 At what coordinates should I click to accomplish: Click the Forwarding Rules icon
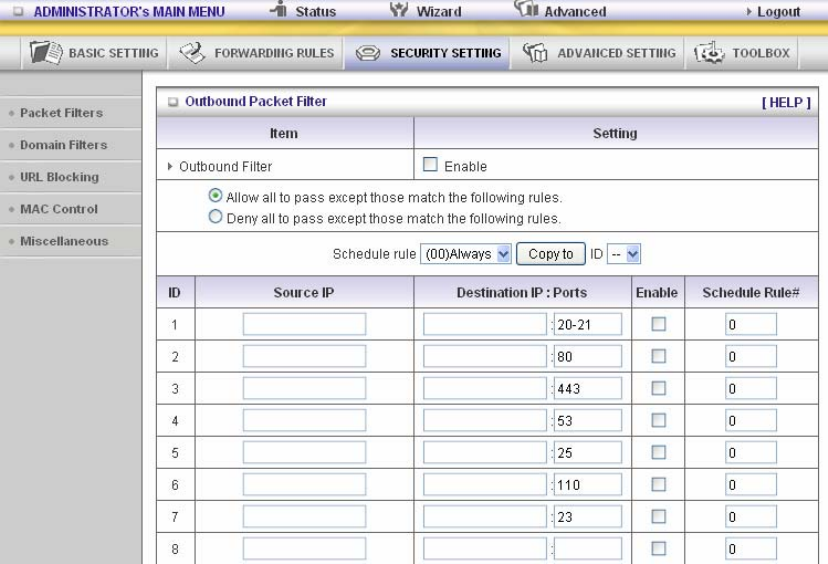[x=192, y=52]
